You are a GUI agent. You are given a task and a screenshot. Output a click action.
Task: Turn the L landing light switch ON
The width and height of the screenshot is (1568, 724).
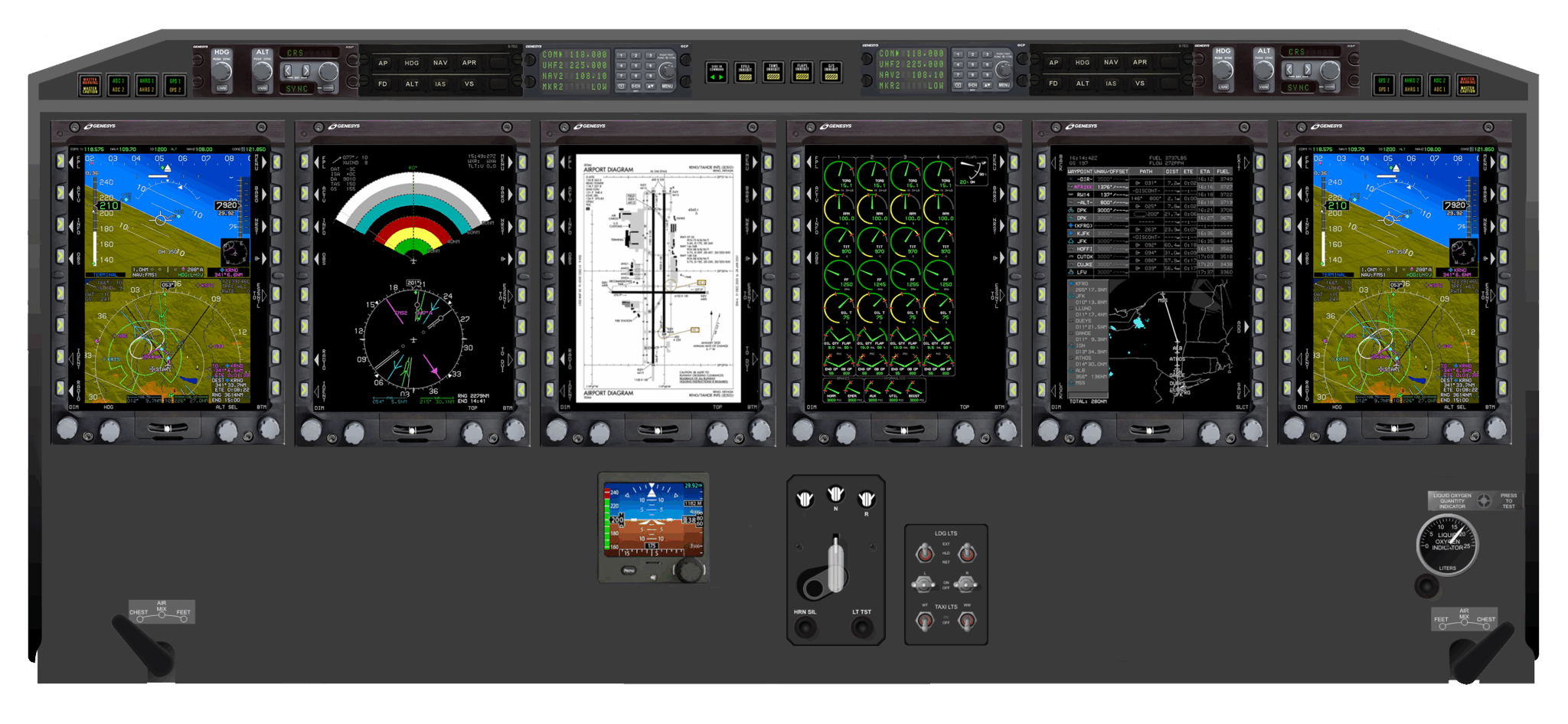pos(924,585)
